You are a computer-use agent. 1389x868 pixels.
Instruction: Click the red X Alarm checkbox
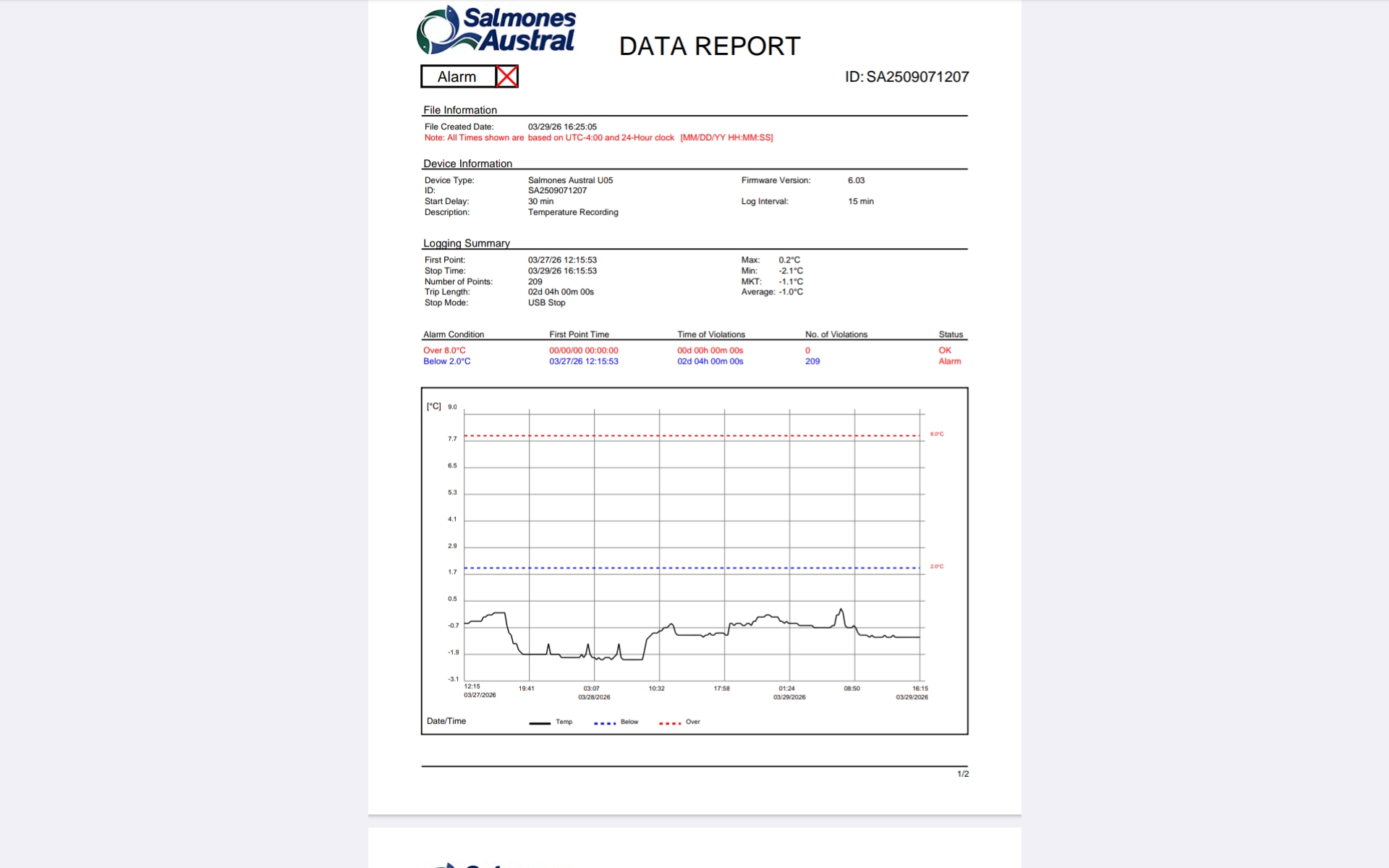click(506, 77)
